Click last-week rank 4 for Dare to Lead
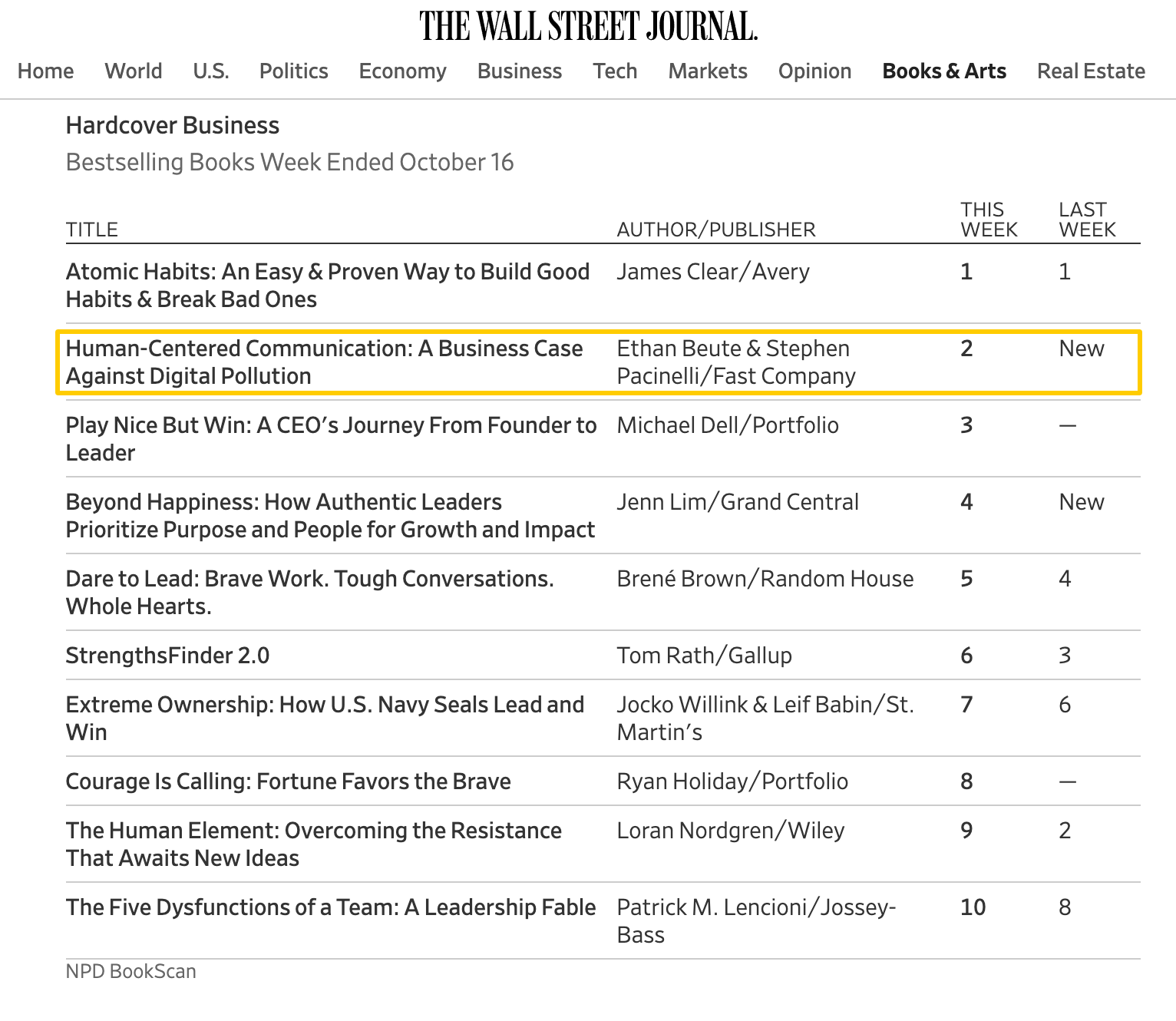1176x1021 pixels. click(1065, 579)
